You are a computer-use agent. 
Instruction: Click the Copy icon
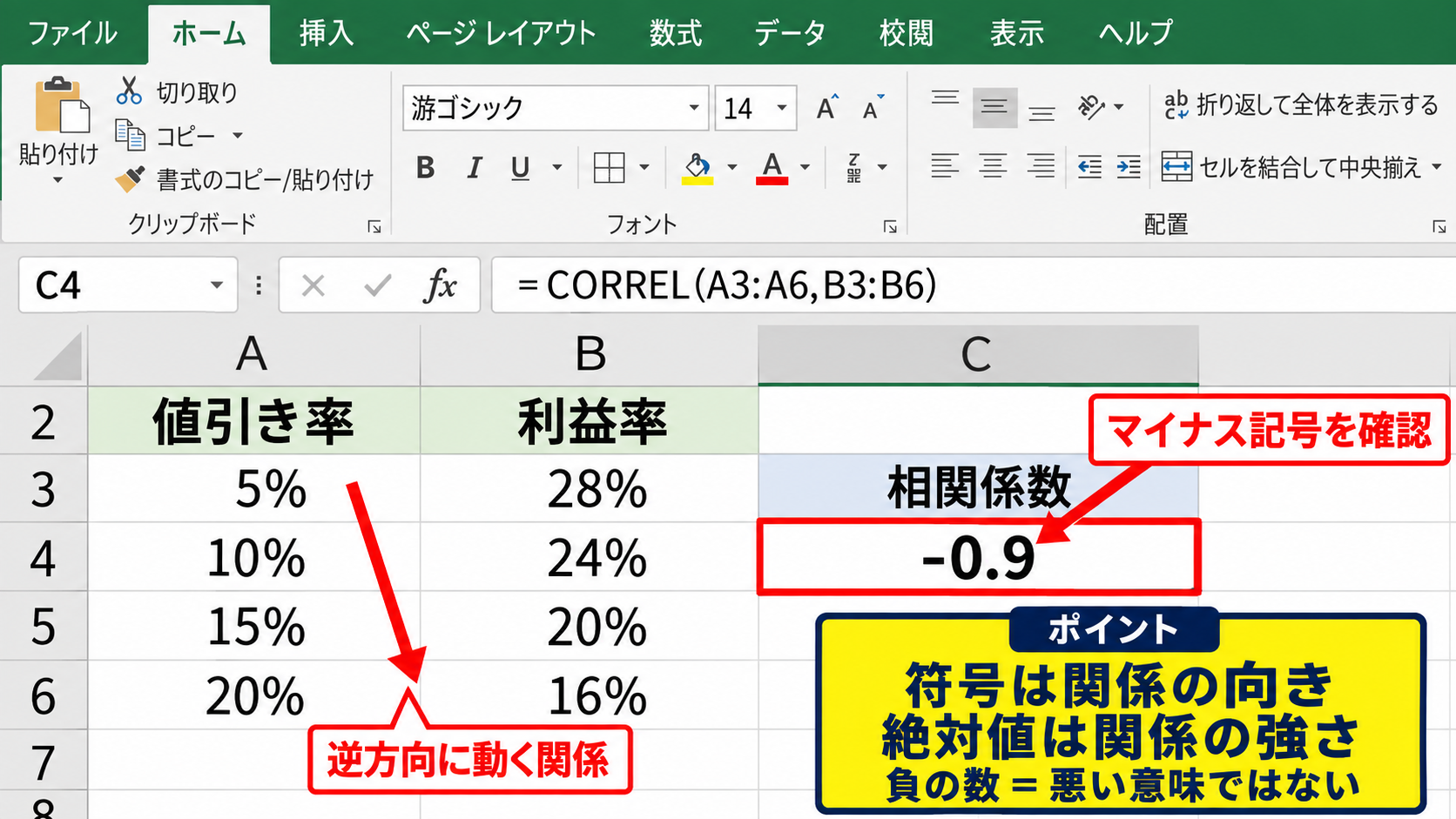[x=130, y=135]
